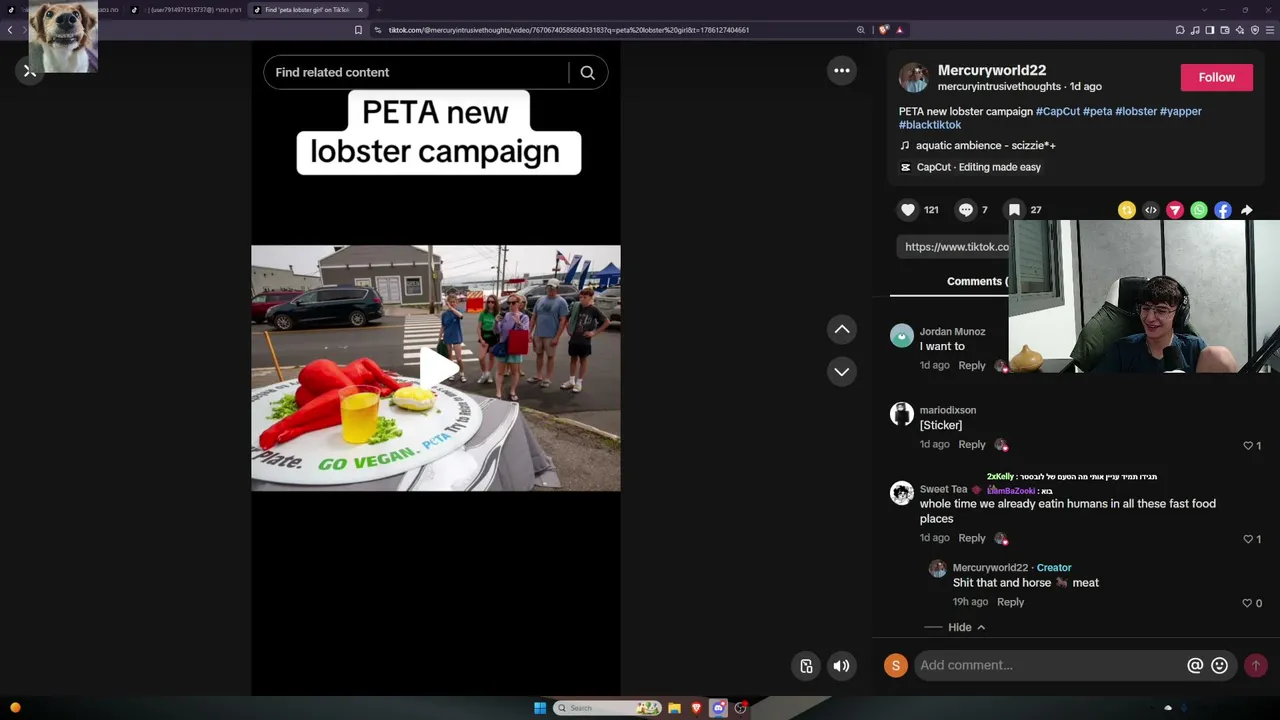Bookmark the video to favorites
Image resolution: width=1280 pixels, height=720 pixels.
(1014, 210)
